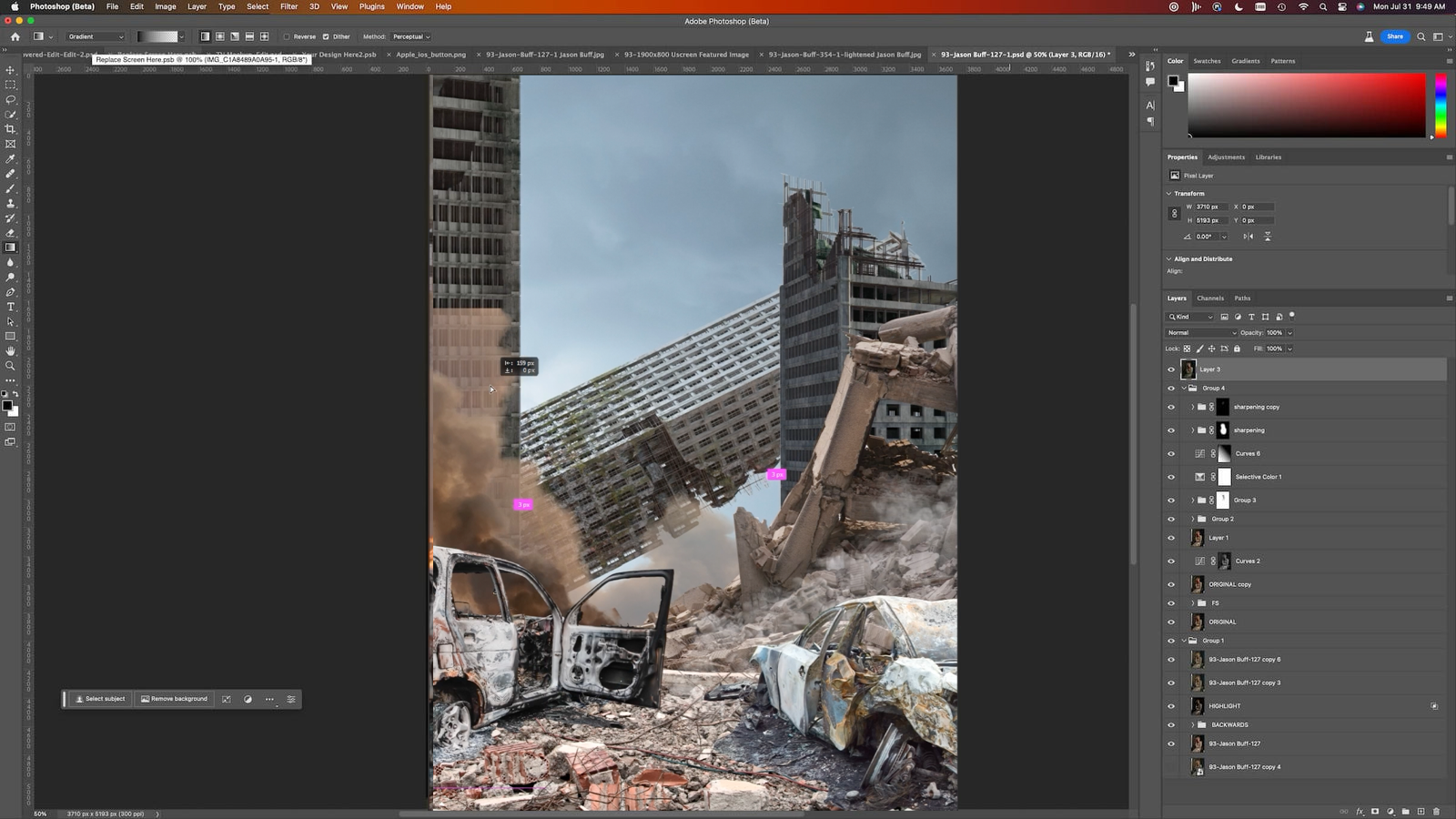Switch to the Channels tab

[x=1209, y=298]
